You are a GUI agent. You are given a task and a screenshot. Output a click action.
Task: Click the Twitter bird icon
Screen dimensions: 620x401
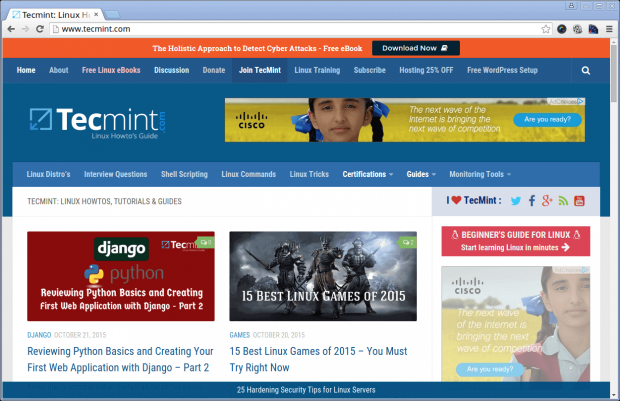tap(516, 201)
